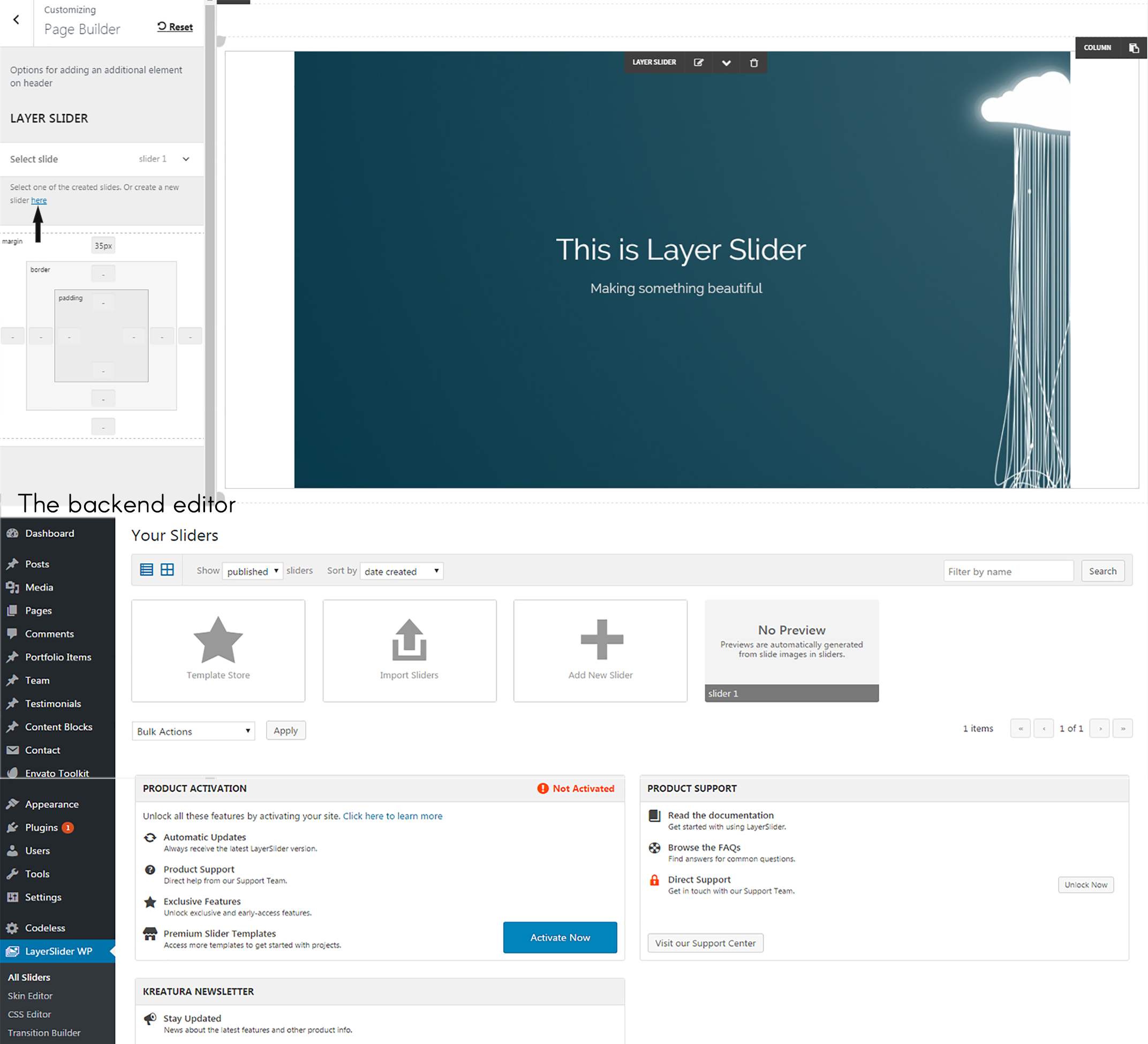Click the Search button
1148x1044 pixels.
click(1102, 571)
